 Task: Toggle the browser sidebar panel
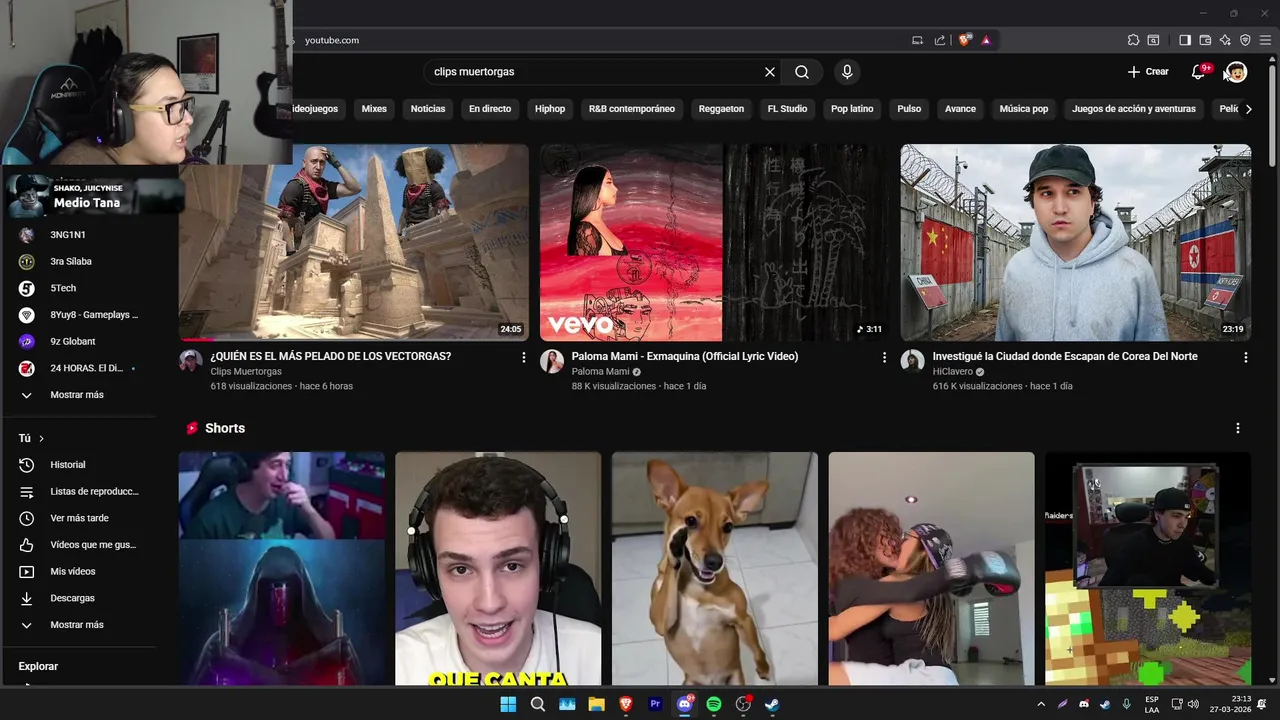click(1184, 40)
